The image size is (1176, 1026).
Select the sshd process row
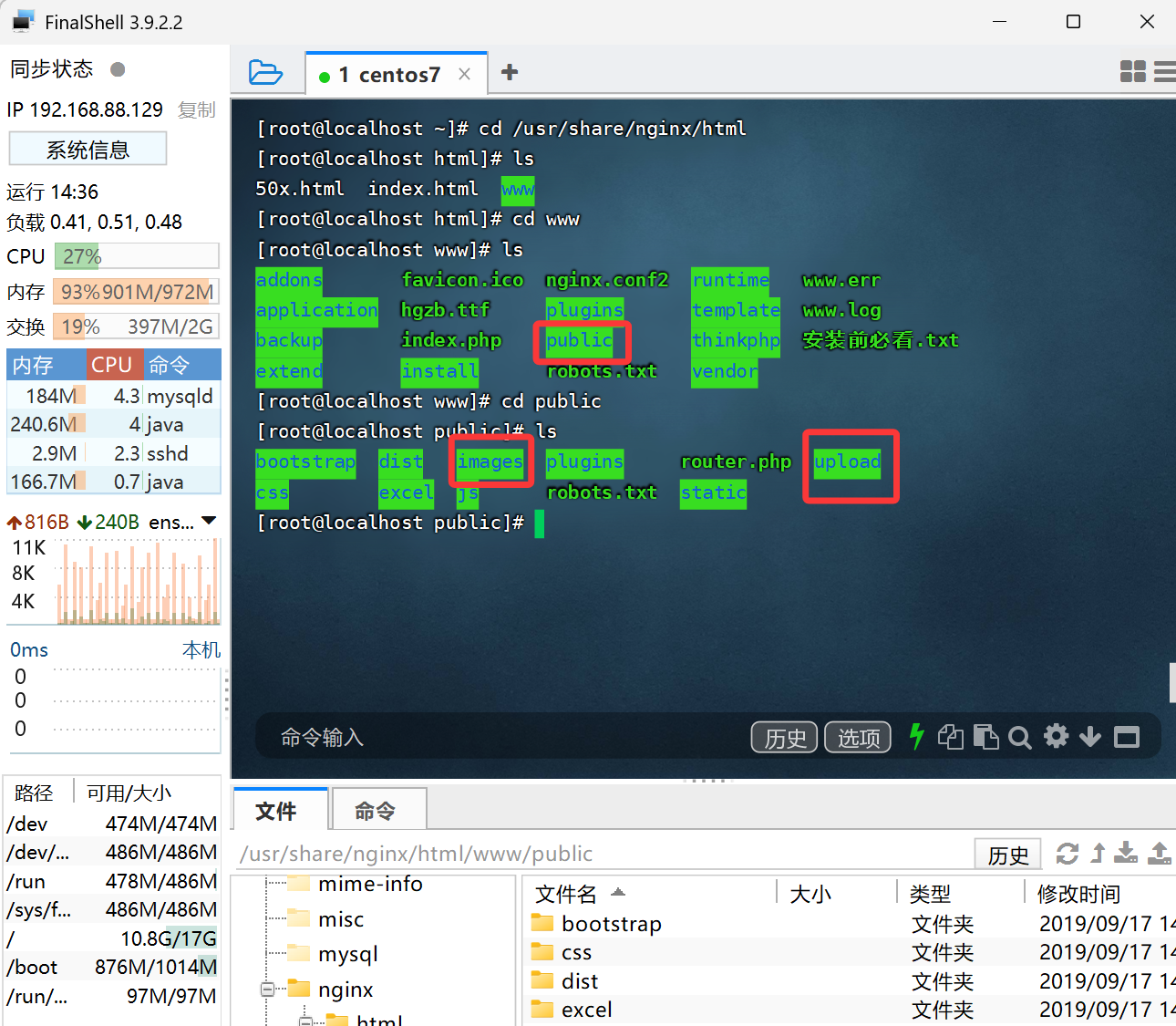tap(114, 453)
